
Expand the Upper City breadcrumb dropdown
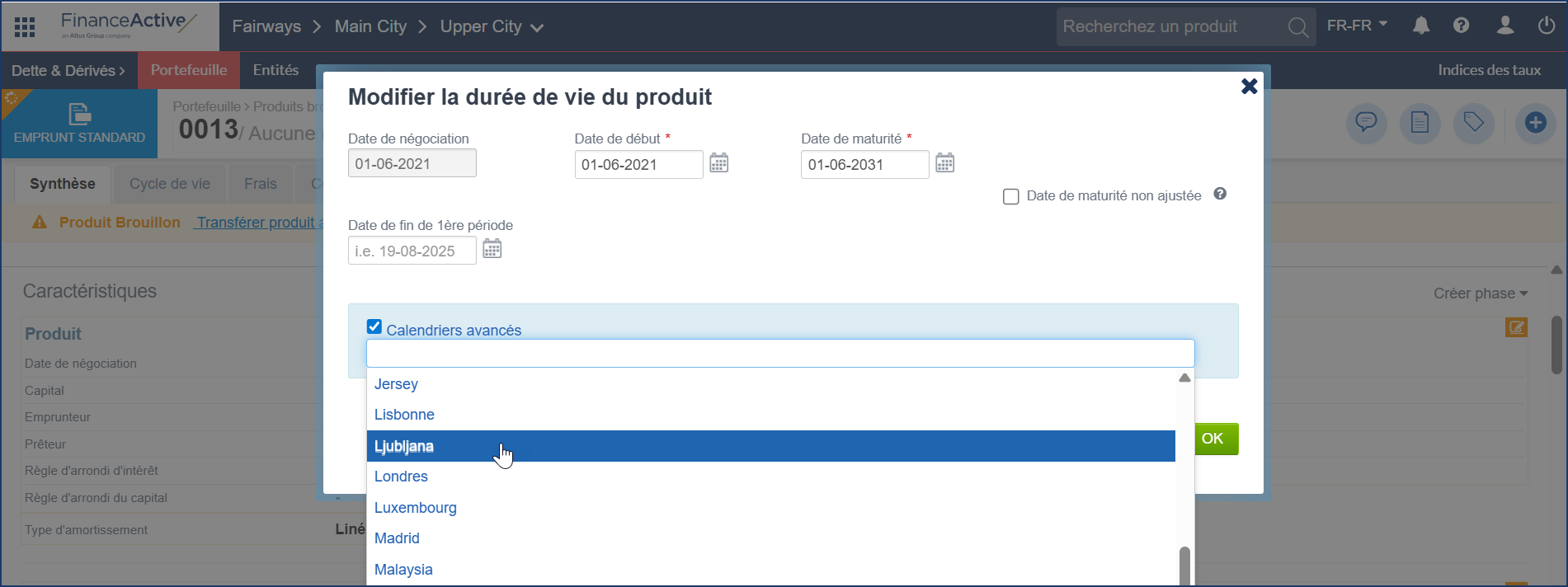click(537, 28)
